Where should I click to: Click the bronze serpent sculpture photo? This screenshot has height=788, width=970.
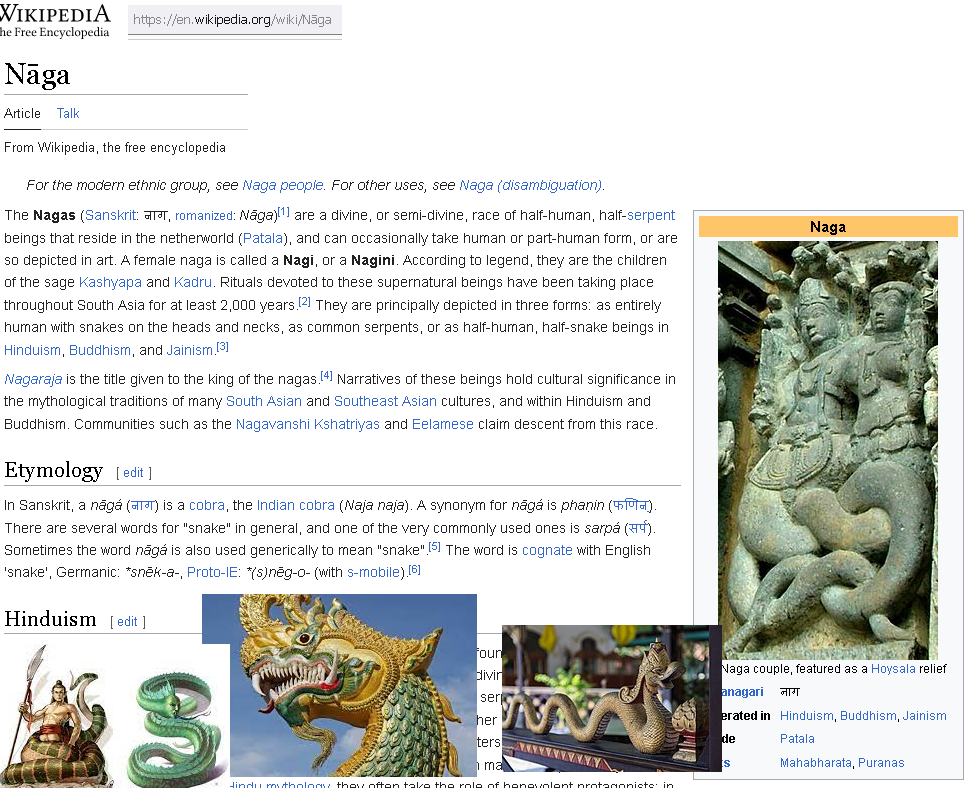coord(612,698)
